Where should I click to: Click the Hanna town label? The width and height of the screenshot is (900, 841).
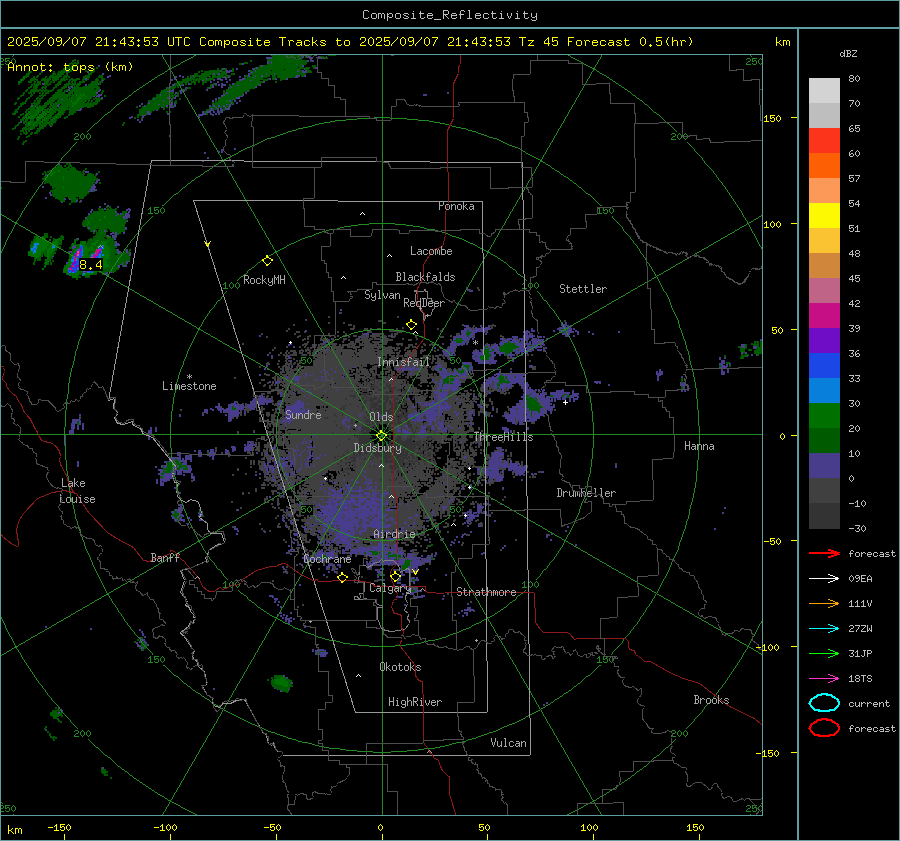click(699, 446)
